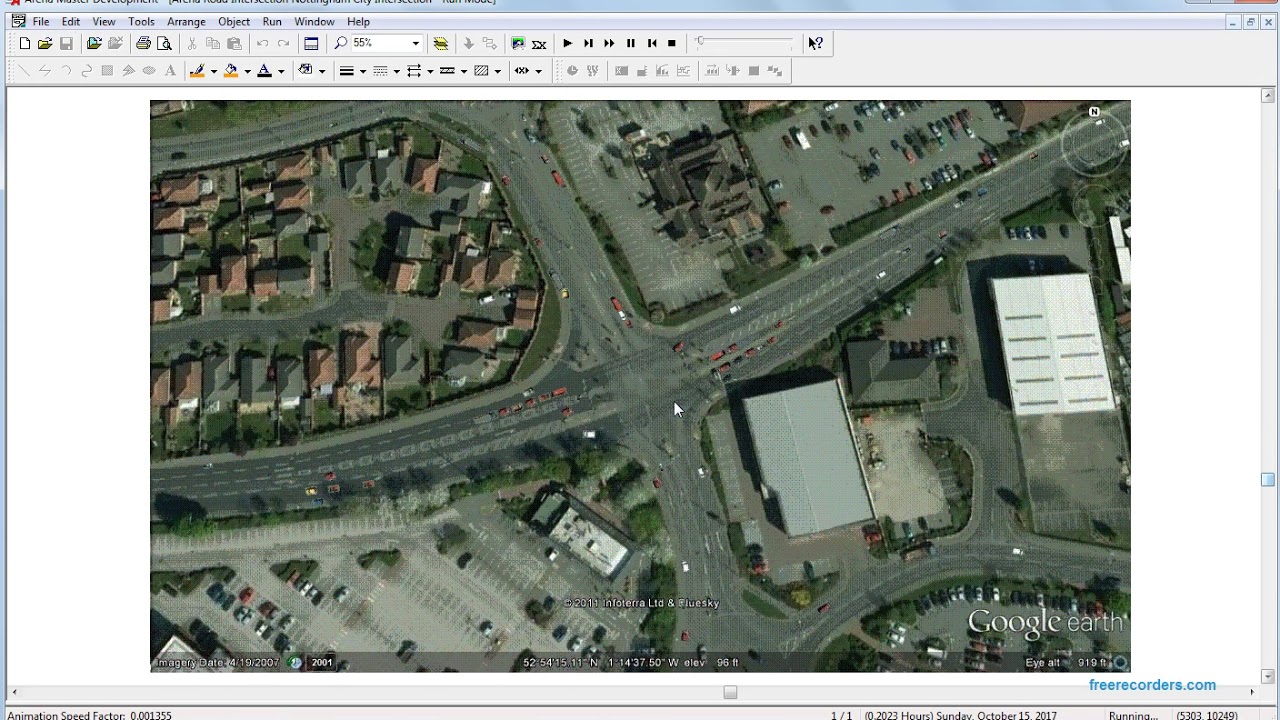Click the Google Earth compass ring

click(1095, 145)
